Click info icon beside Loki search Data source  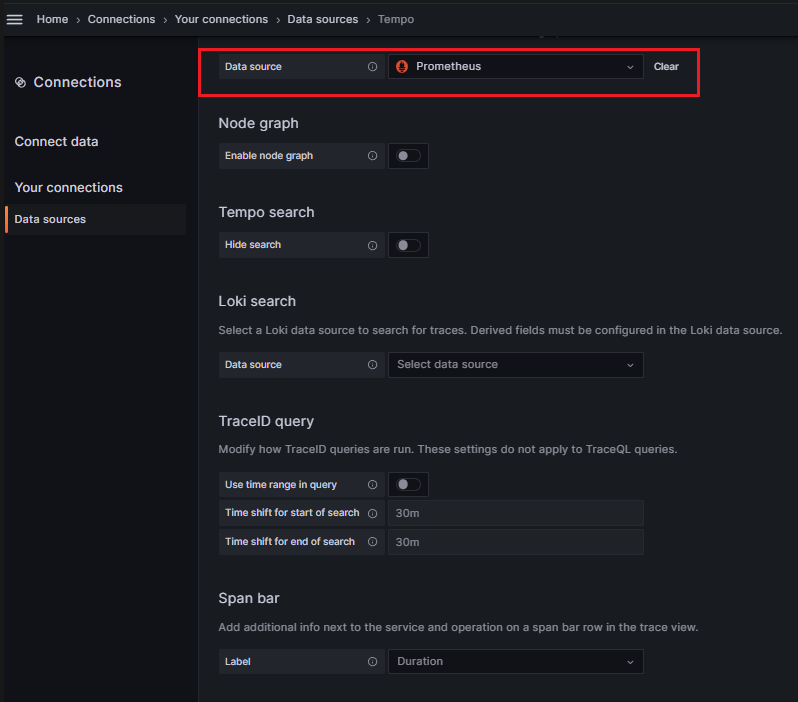tap(372, 365)
